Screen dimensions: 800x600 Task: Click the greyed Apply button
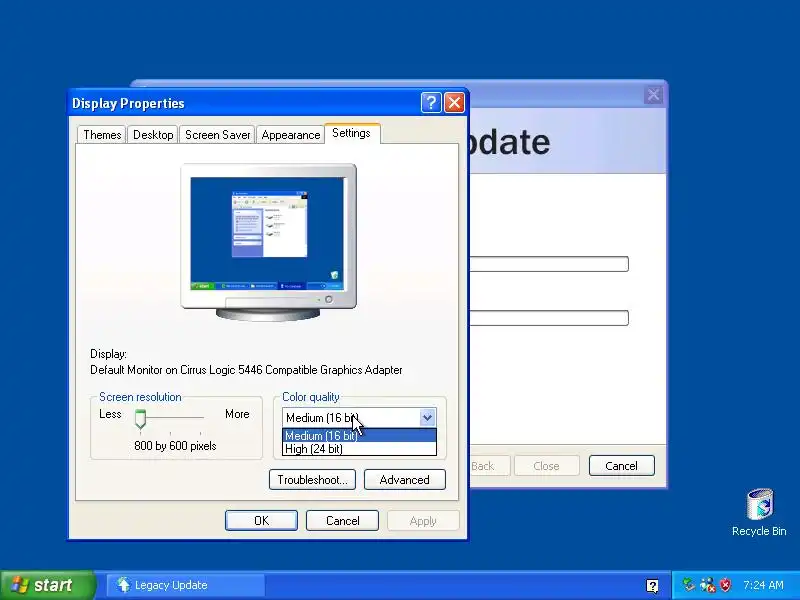pyautogui.click(x=423, y=520)
